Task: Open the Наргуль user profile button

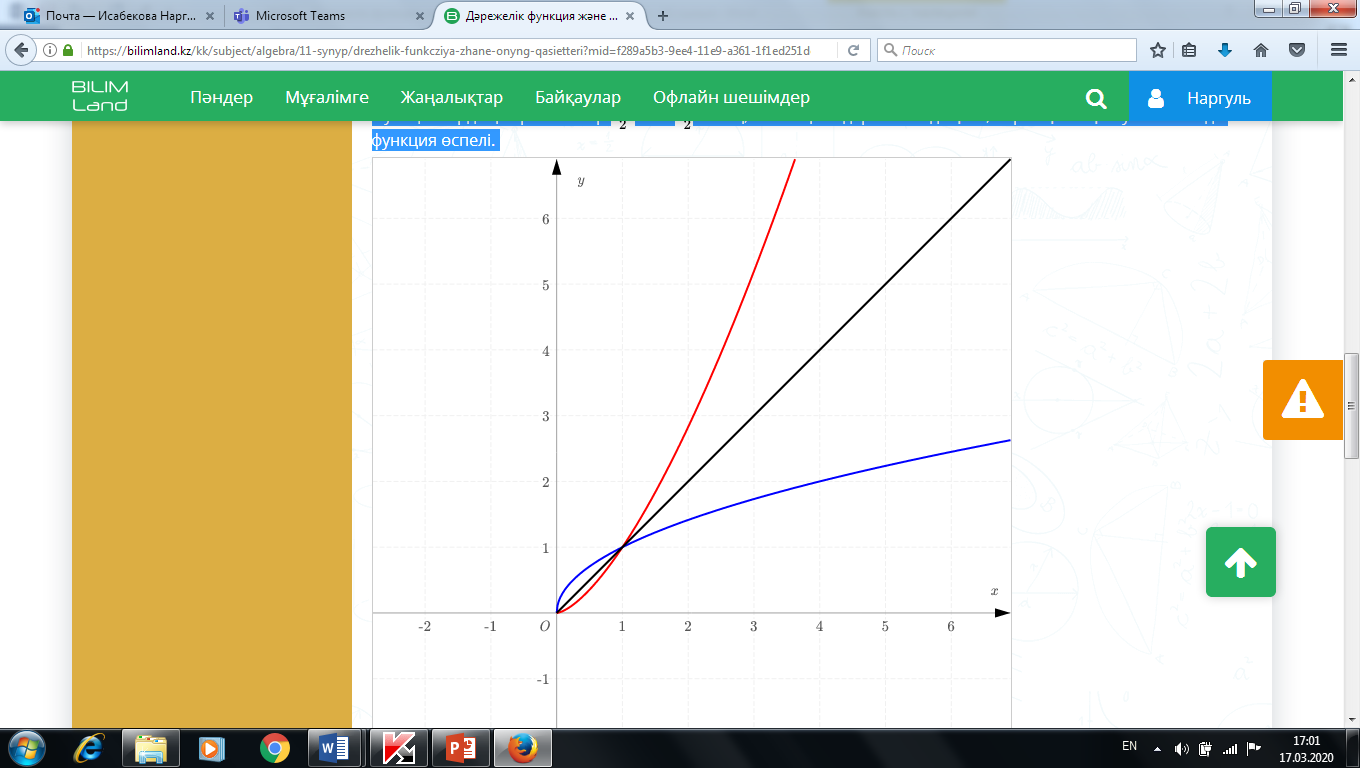Action: 1200,97
